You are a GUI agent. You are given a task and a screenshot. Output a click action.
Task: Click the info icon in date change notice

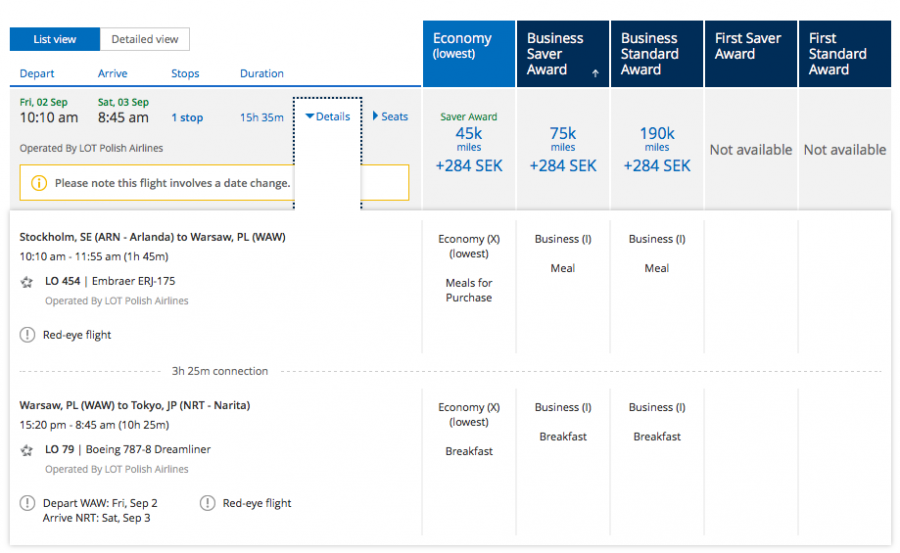point(39,183)
